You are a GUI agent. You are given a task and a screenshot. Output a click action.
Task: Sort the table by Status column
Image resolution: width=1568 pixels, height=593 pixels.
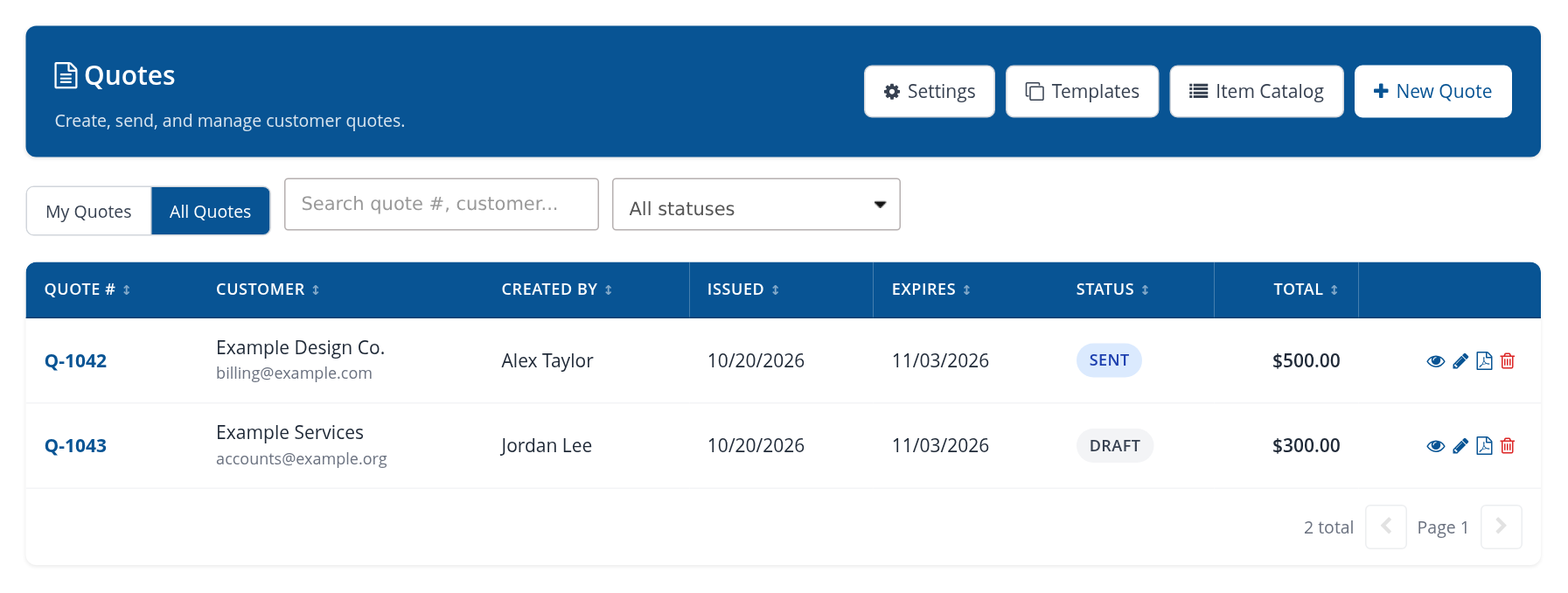pyautogui.click(x=1112, y=290)
